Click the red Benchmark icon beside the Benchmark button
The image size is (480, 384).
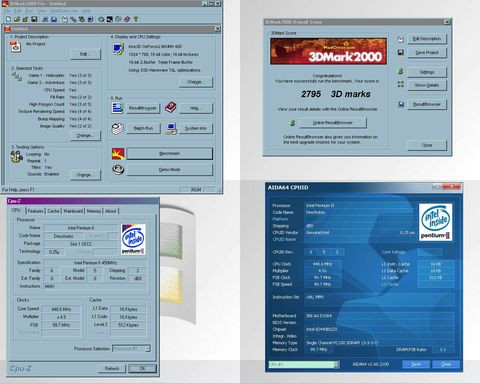(x=118, y=154)
